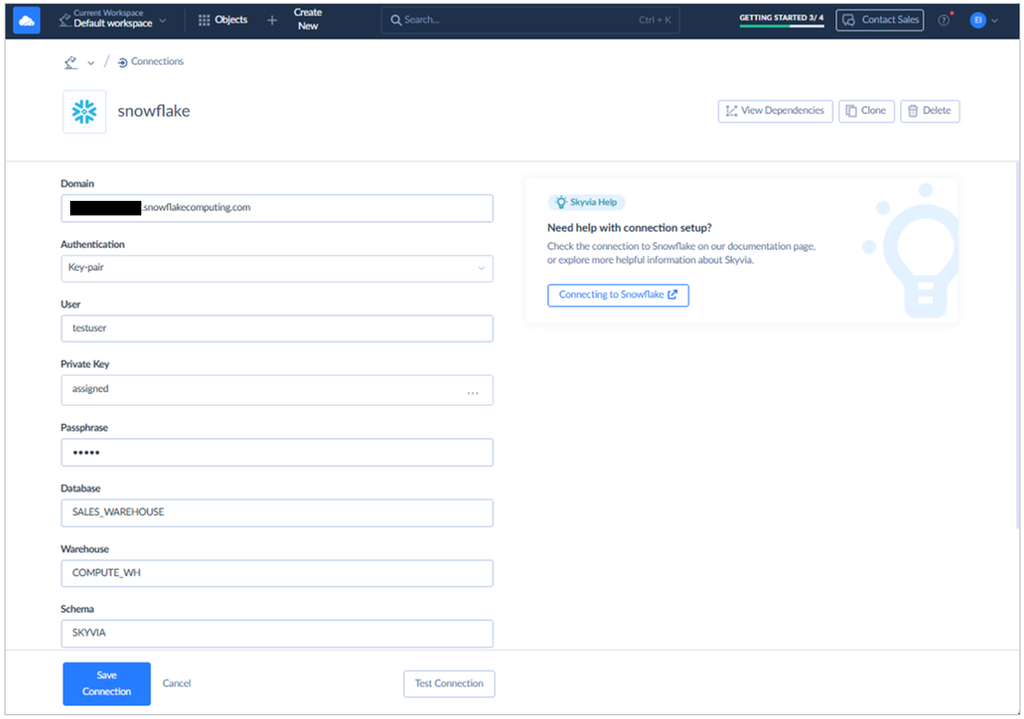Image resolution: width=1024 pixels, height=719 pixels.
Task: Click into the Passphrase field
Action: click(277, 453)
